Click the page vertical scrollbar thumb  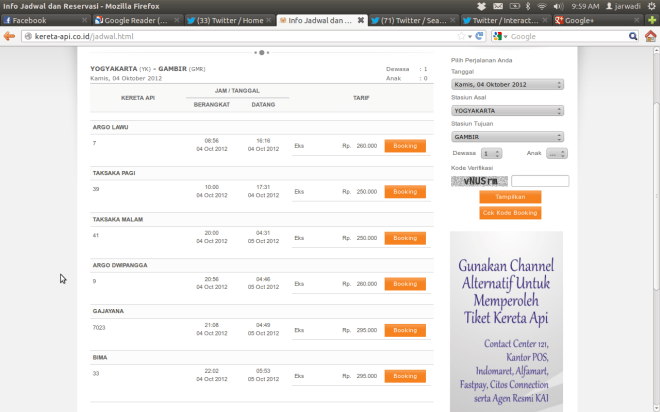pyautogui.click(x=656, y=196)
